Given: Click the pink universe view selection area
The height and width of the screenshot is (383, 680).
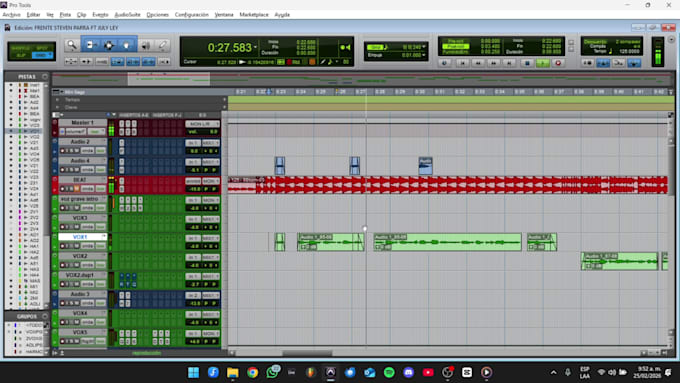Looking at the screenshot, I should [x=169, y=79].
